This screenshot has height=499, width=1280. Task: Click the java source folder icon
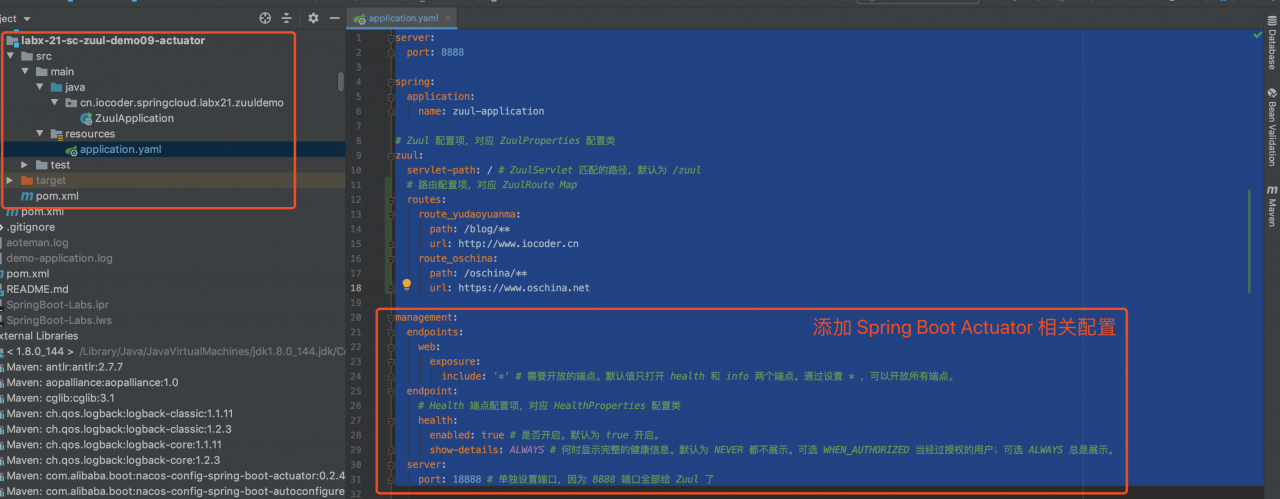56,87
